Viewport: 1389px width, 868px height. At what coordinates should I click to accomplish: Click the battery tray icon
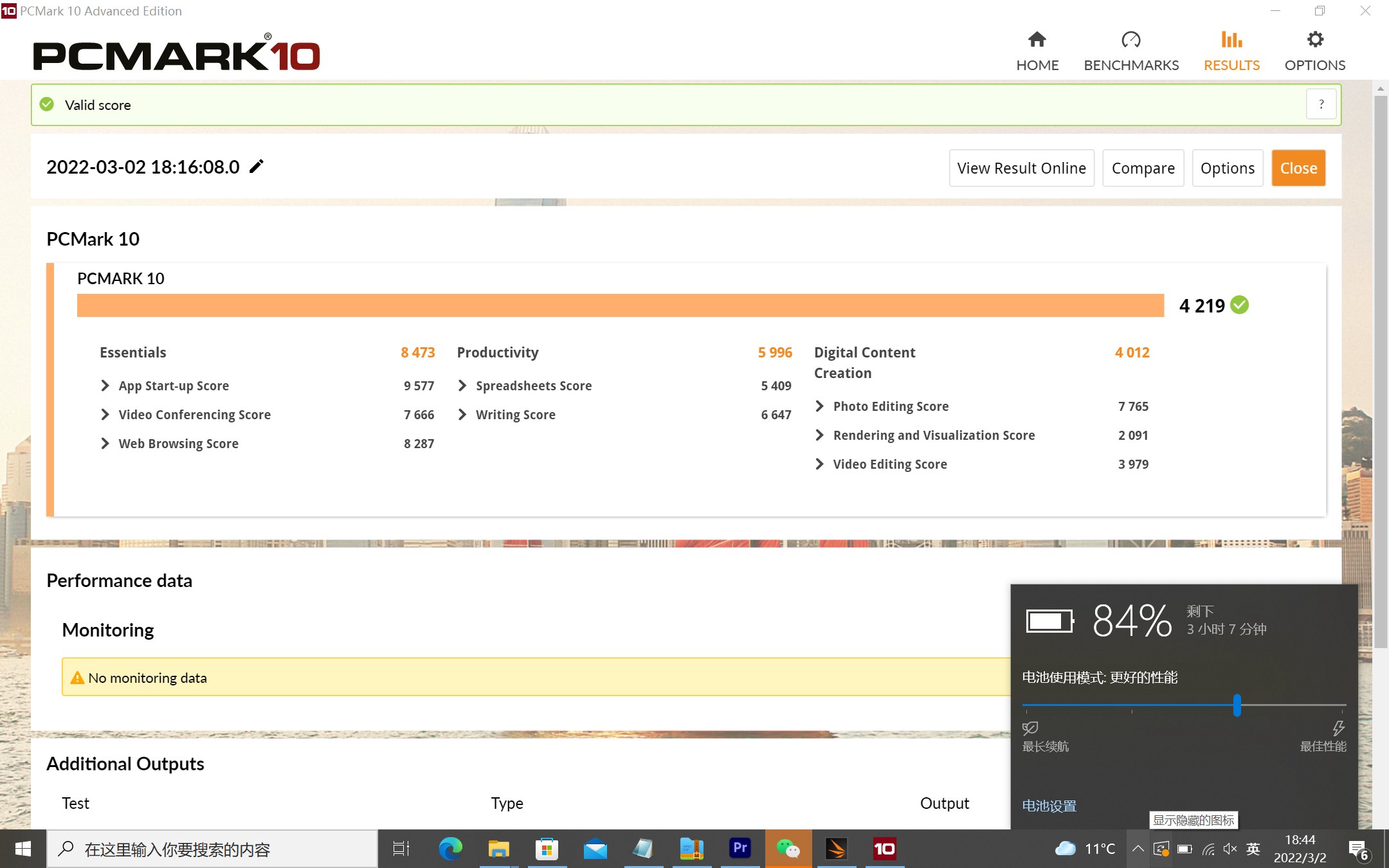pos(1185,849)
